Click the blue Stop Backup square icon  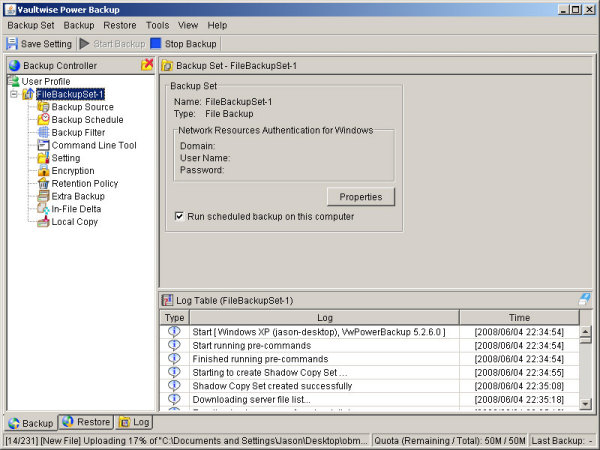coord(156,44)
